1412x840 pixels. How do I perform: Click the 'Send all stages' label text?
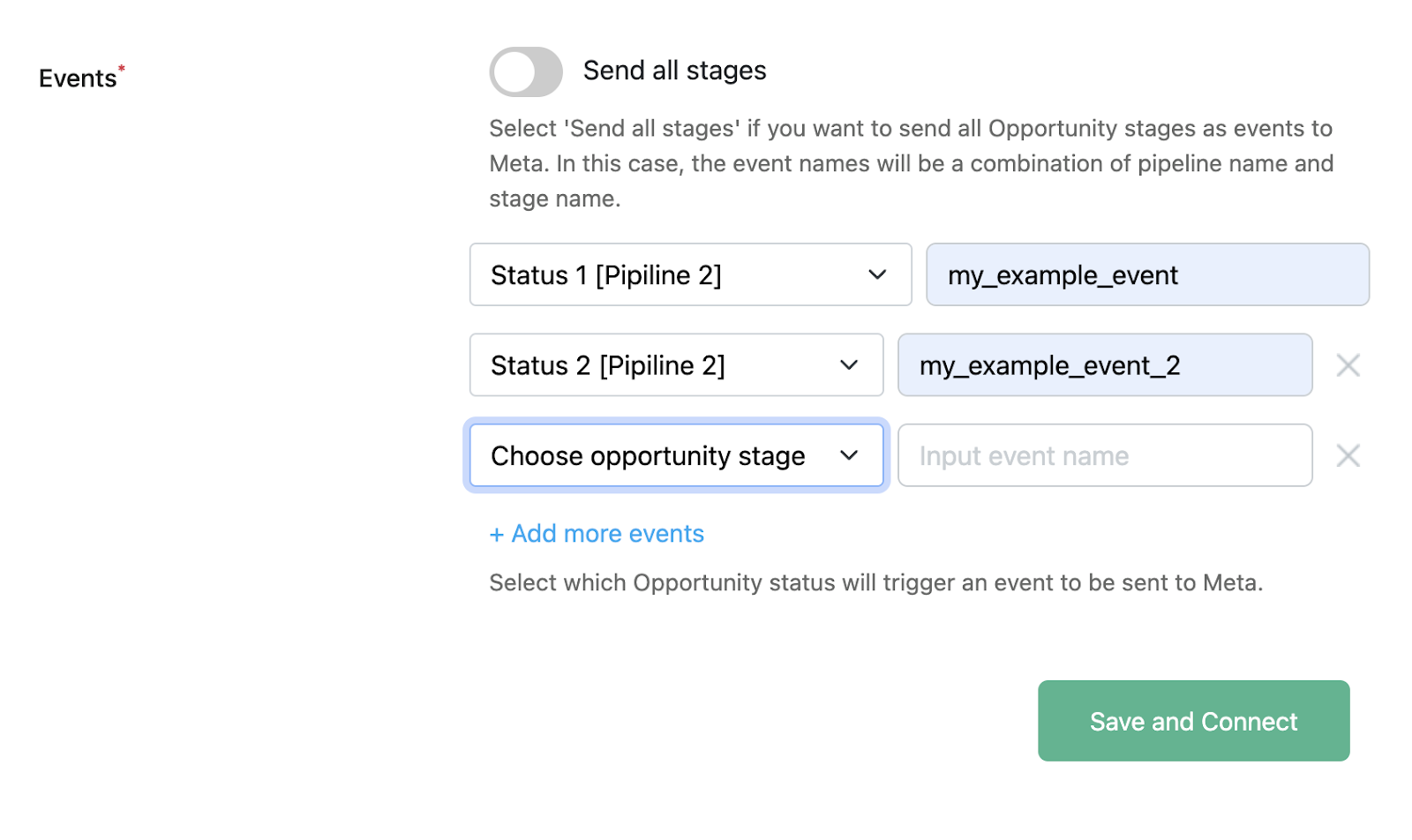pyautogui.click(x=674, y=71)
